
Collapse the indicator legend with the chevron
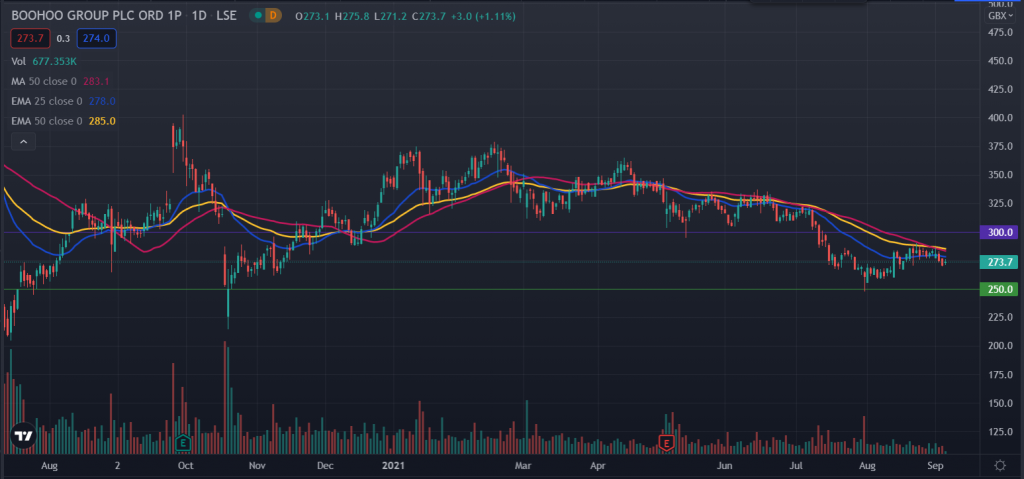point(23,141)
